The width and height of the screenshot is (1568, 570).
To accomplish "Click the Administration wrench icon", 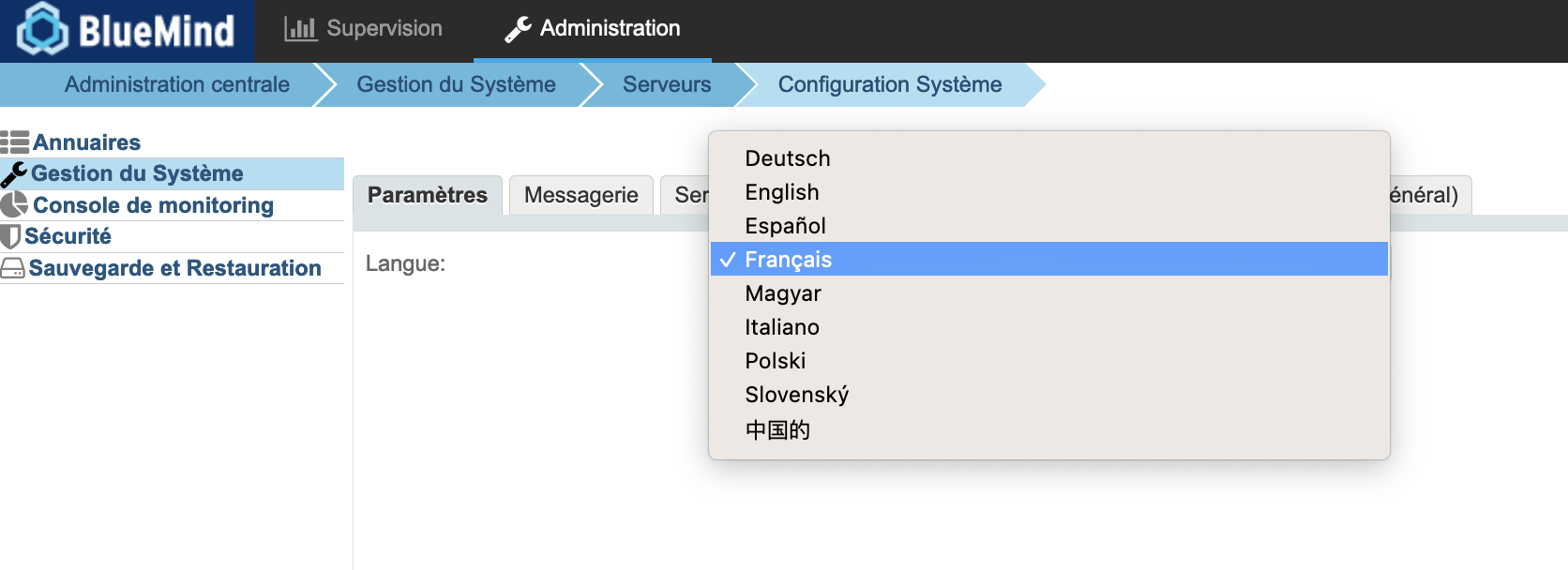I will pos(518,30).
